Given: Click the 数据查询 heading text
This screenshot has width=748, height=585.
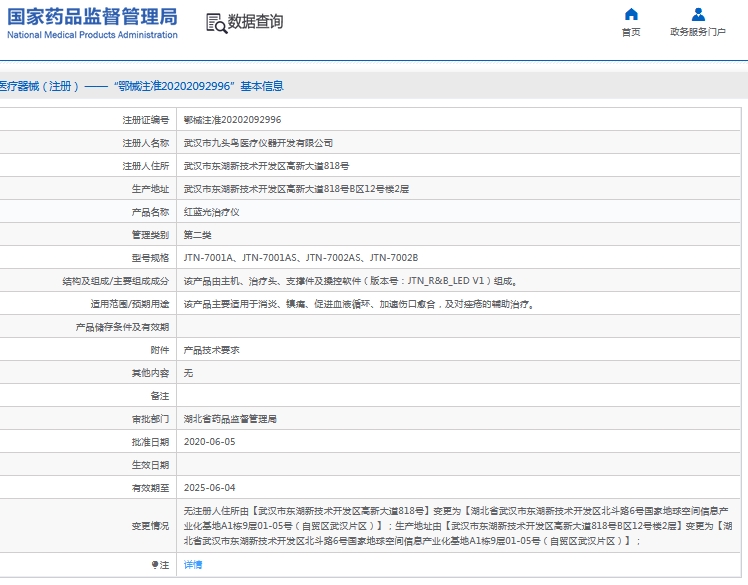Looking at the screenshot, I should [255, 21].
